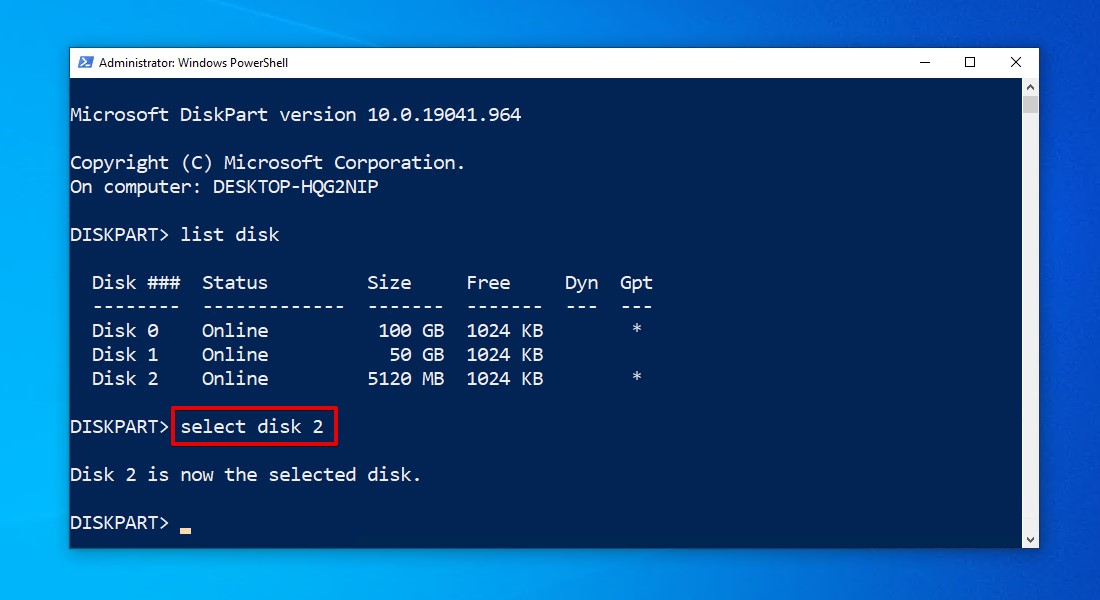Click the scrollbar down arrow
The width and height of the screenshot is (1100, 600).
1030,540
